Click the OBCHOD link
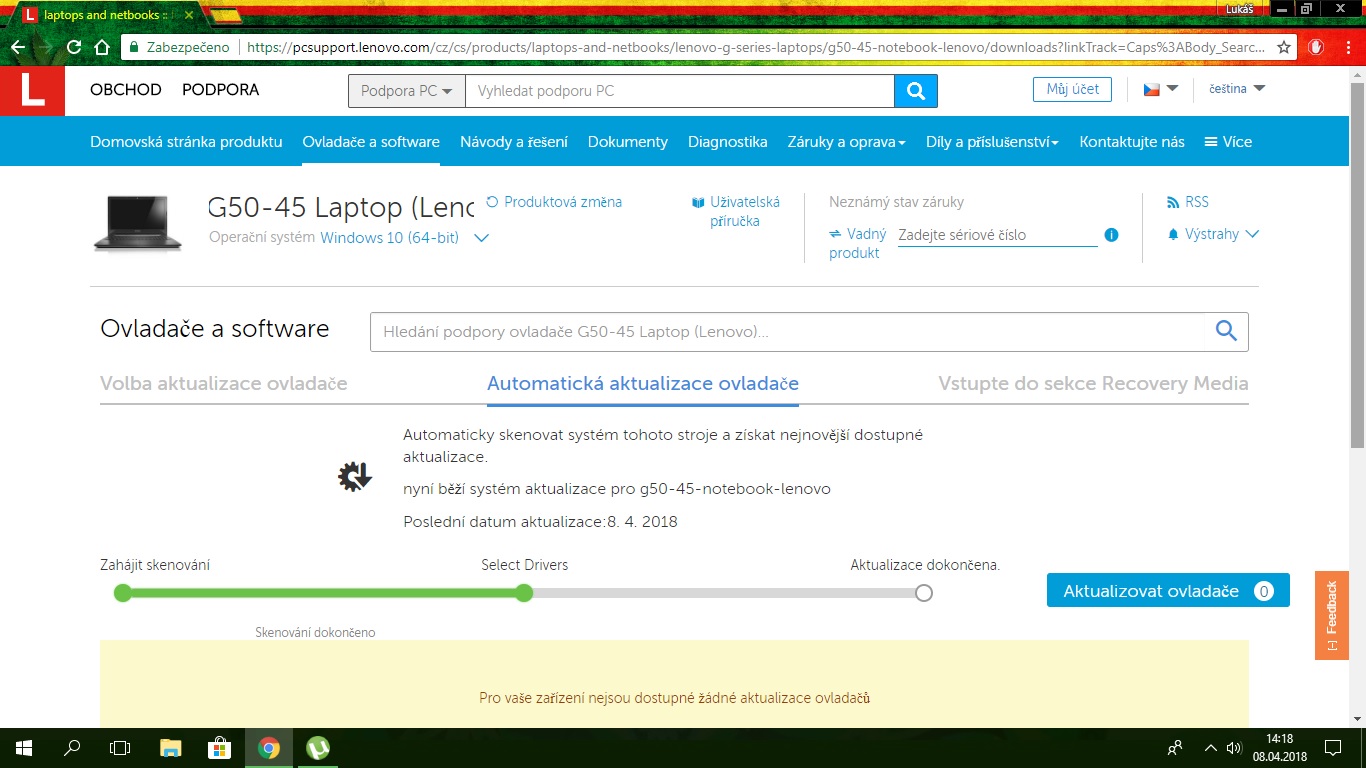1366x768 pixels. tap(126, 90)
